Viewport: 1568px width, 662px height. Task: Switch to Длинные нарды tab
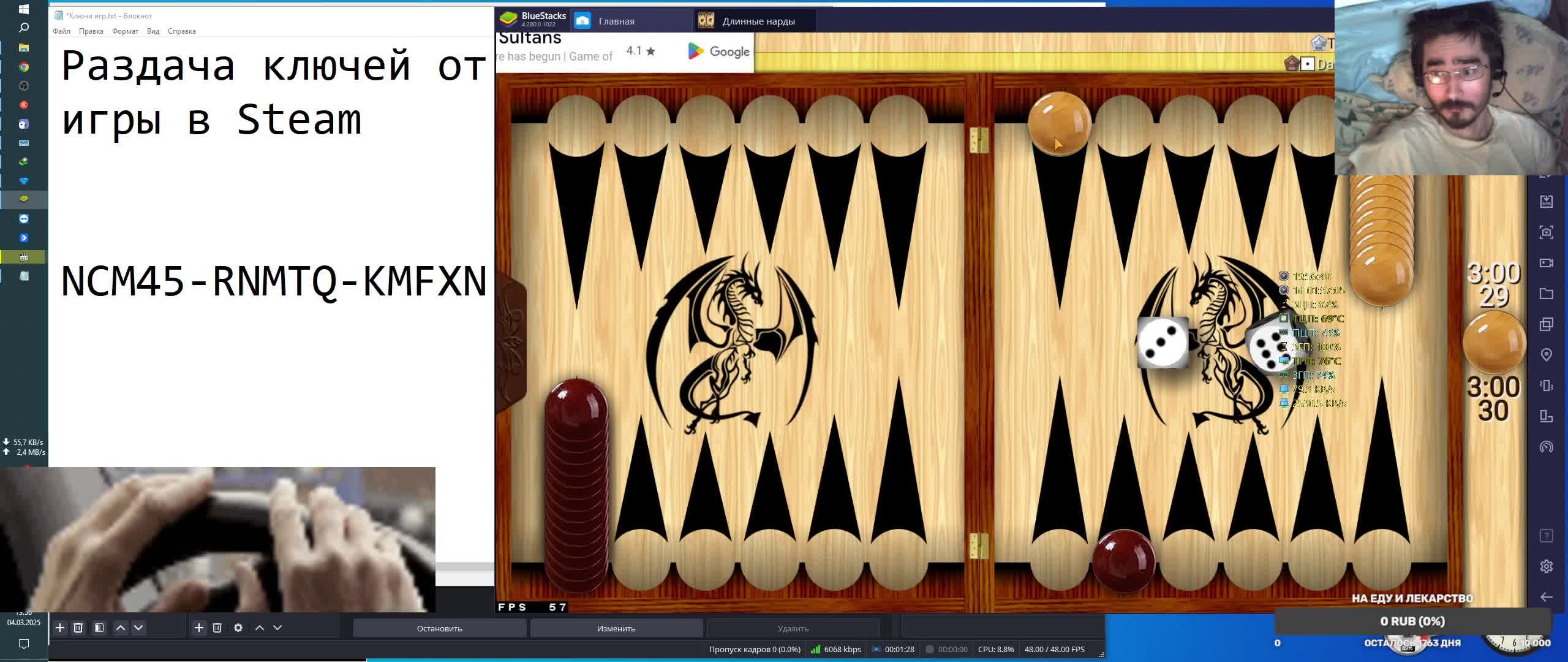coord(755,21)
